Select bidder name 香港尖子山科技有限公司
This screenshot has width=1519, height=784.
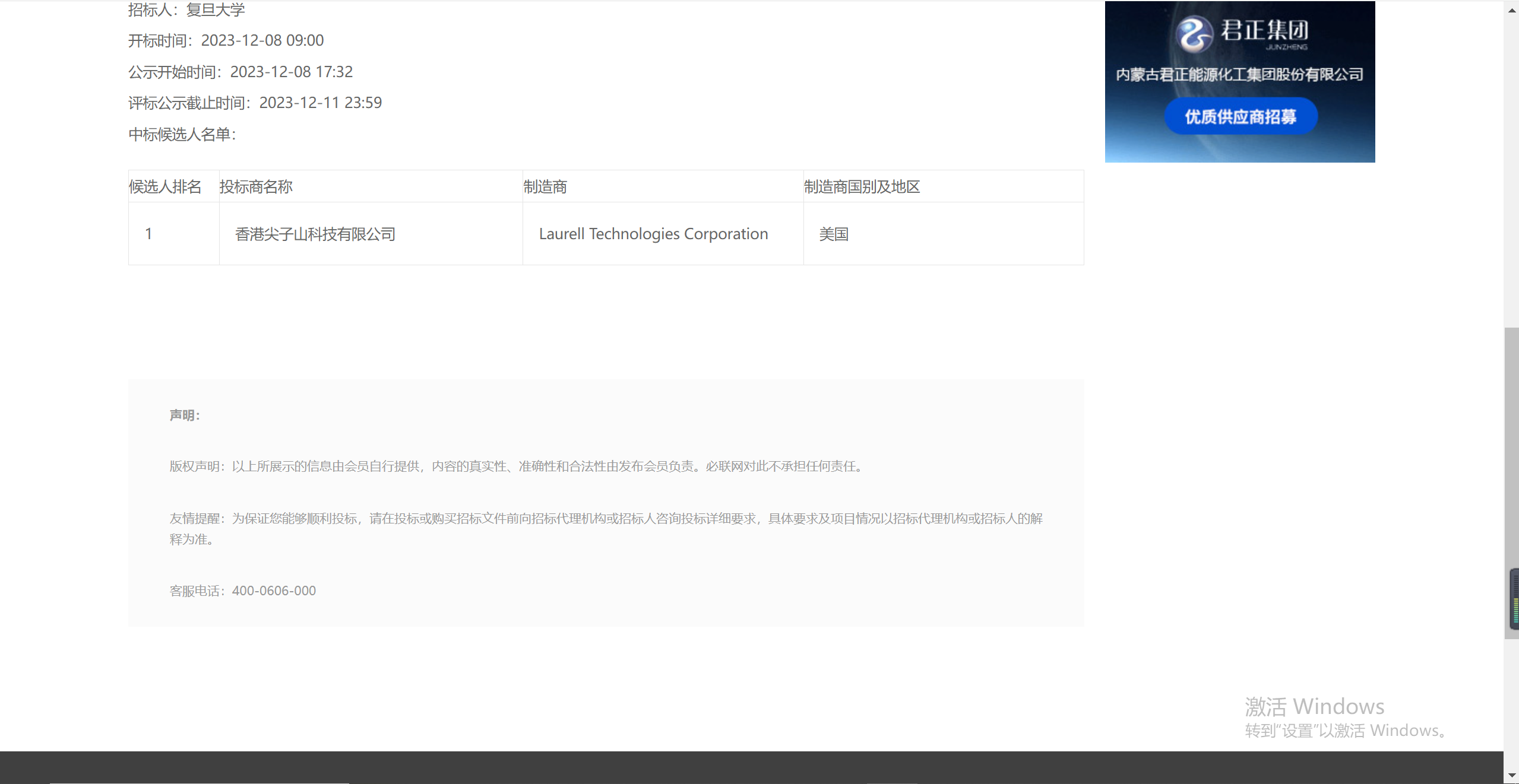[315, 234]
